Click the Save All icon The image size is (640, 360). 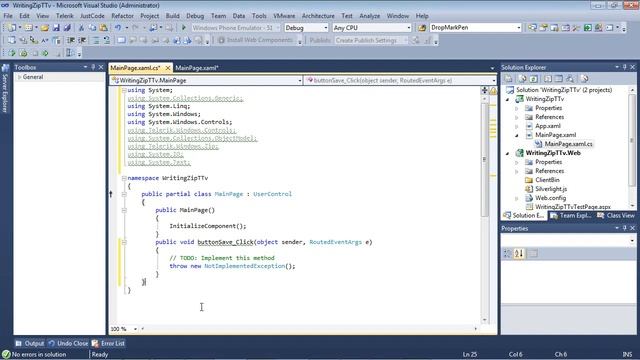(x=67, y=28)
